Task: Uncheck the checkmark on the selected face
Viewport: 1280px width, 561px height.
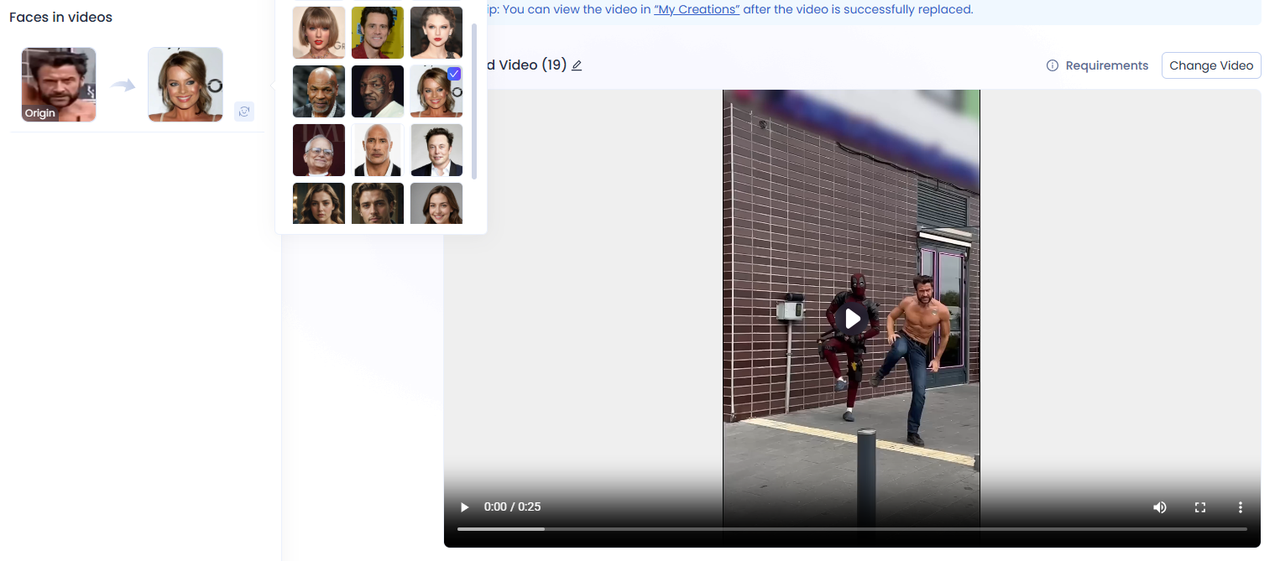Action: [454, 74]
